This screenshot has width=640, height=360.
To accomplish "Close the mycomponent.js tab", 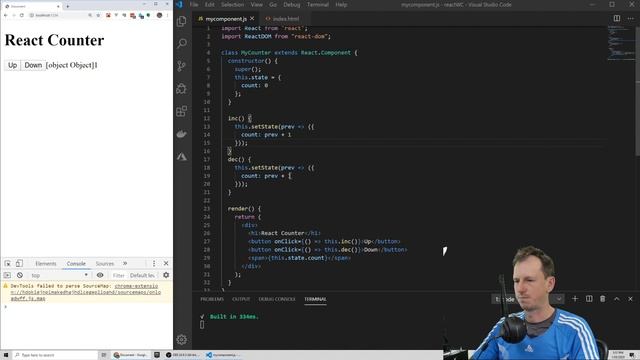I will 252,18.
